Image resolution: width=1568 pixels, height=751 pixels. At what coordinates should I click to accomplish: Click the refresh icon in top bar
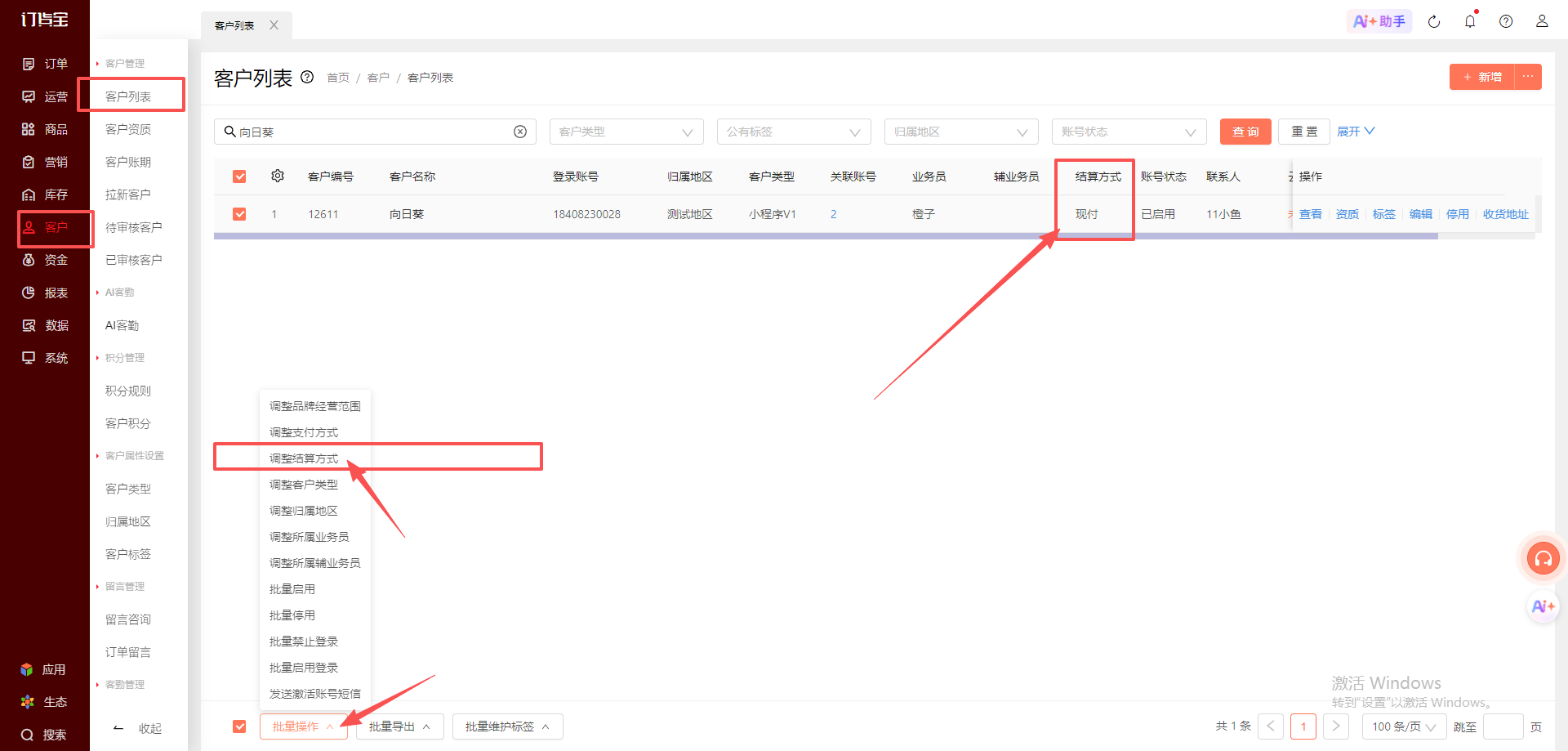[x=1434, y=21]
